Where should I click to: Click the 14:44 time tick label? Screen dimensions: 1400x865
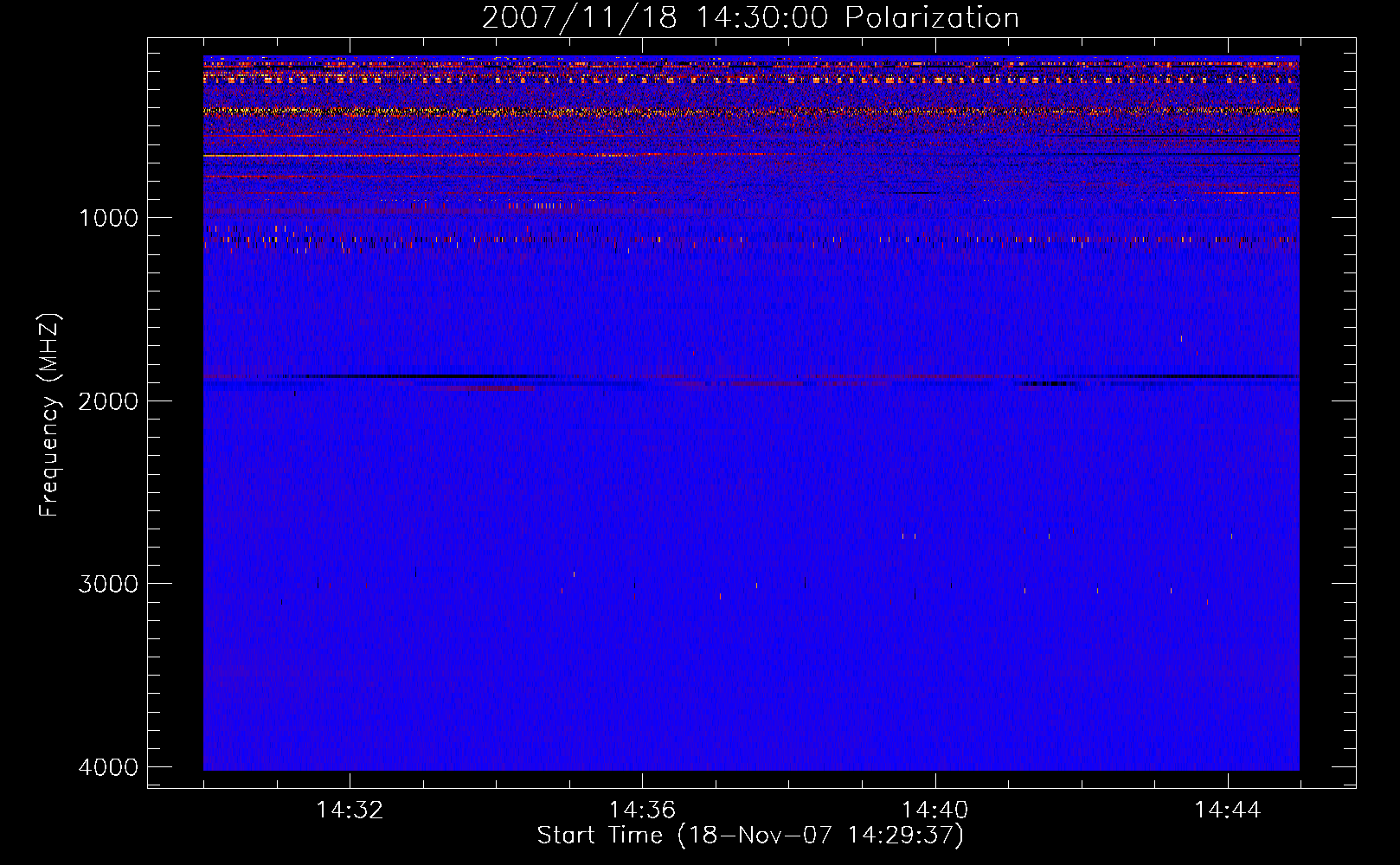click(x=1228, y=811)
